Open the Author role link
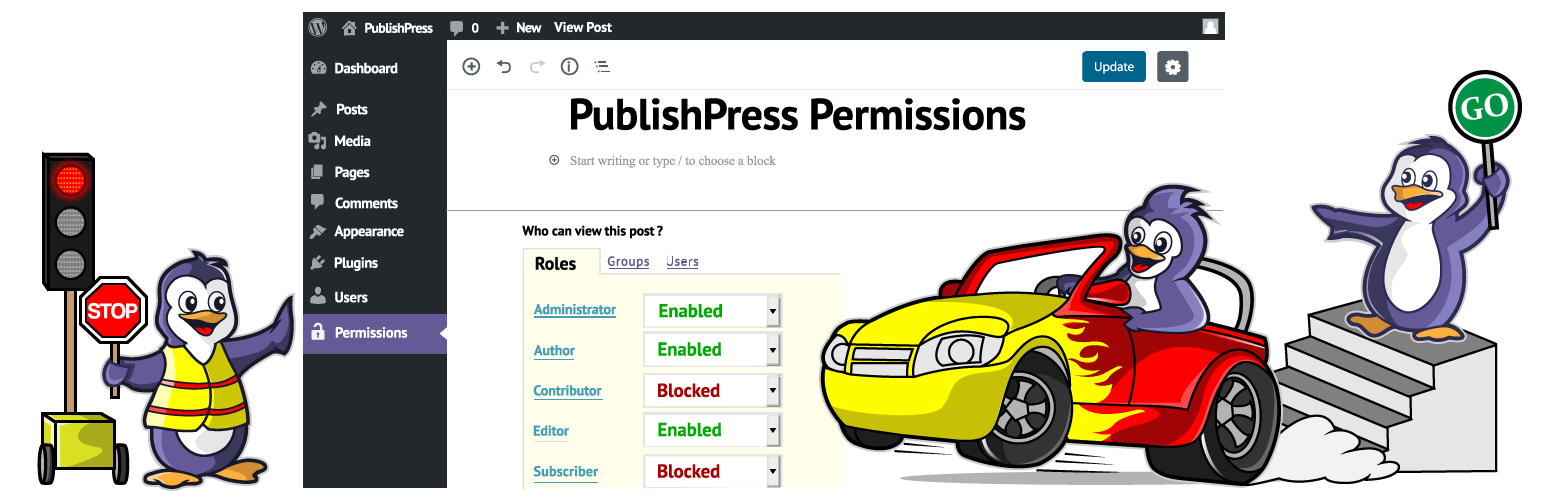 click(555, 351)
